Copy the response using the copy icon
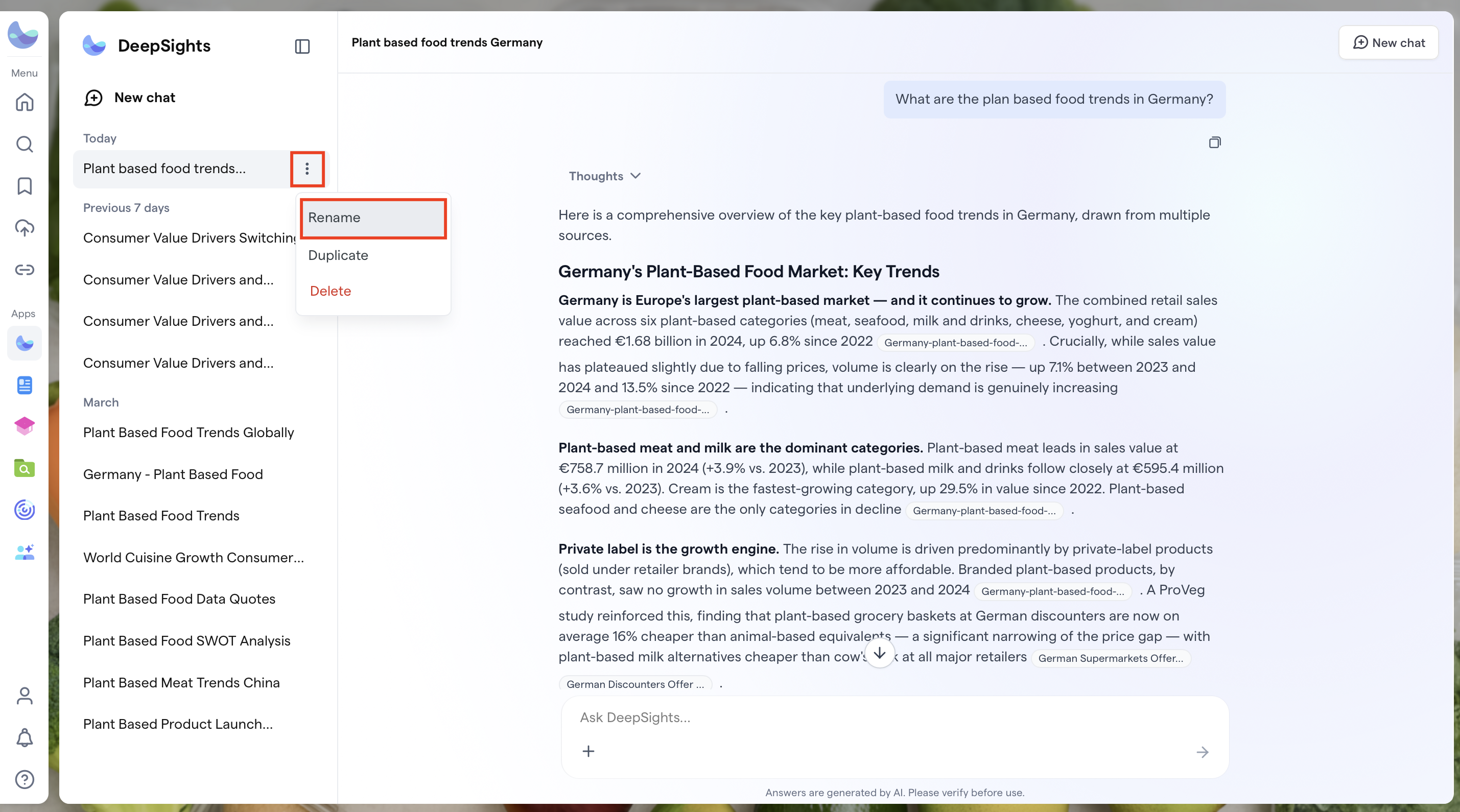Screen dimensions: 1460x812 point(1214,142)
